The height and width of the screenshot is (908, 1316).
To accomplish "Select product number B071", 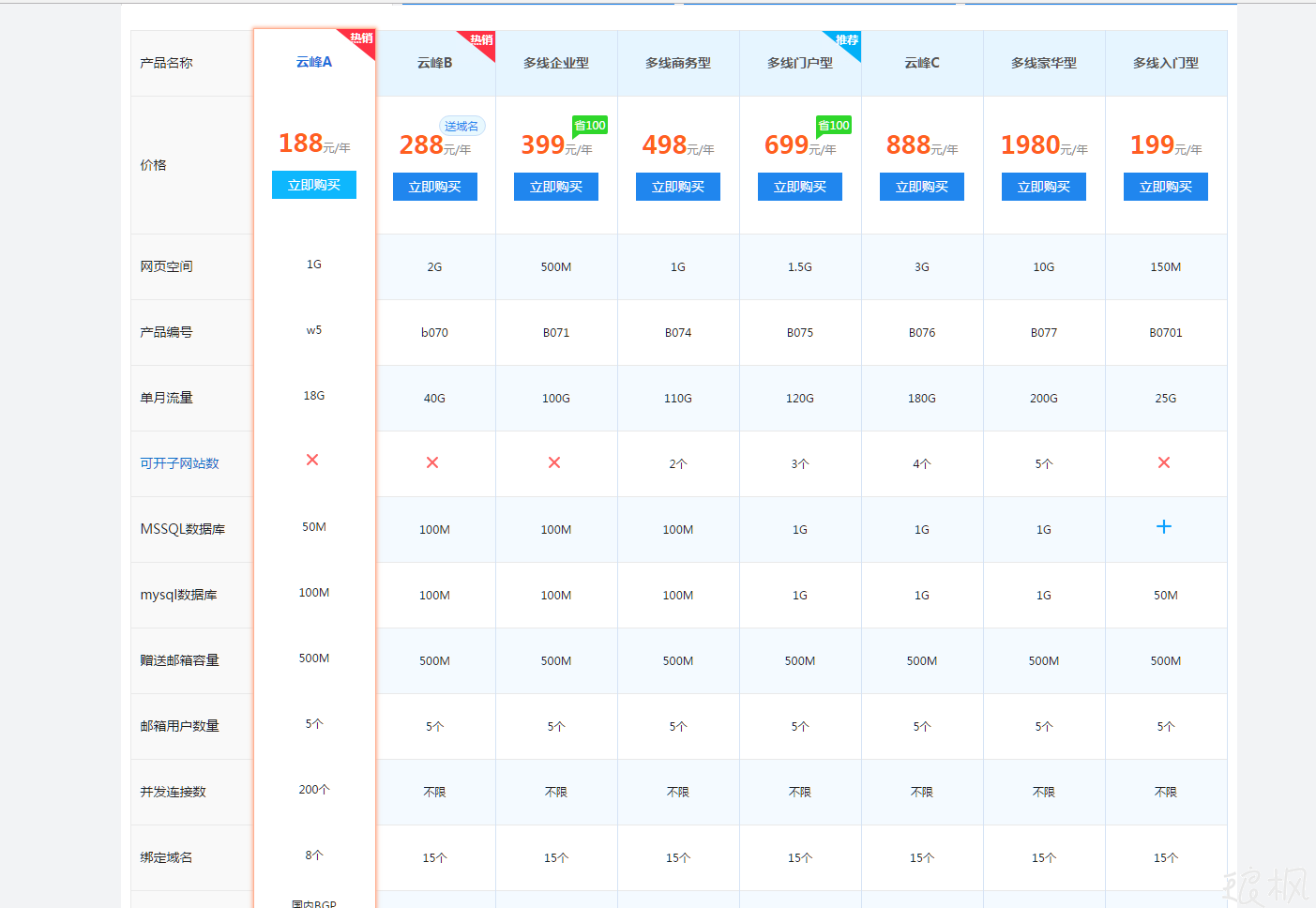I will (556, 333).
